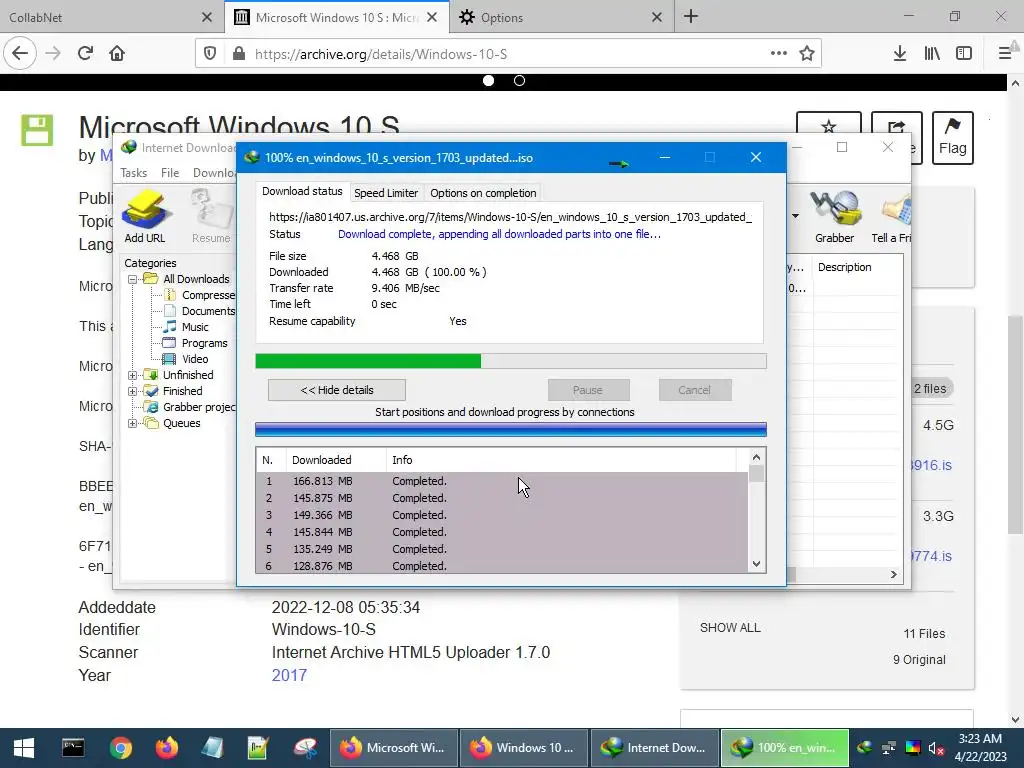Click Firefox back arrow button
The height and width of the screenshot is (768, 1024).
(x=20, y=54)
